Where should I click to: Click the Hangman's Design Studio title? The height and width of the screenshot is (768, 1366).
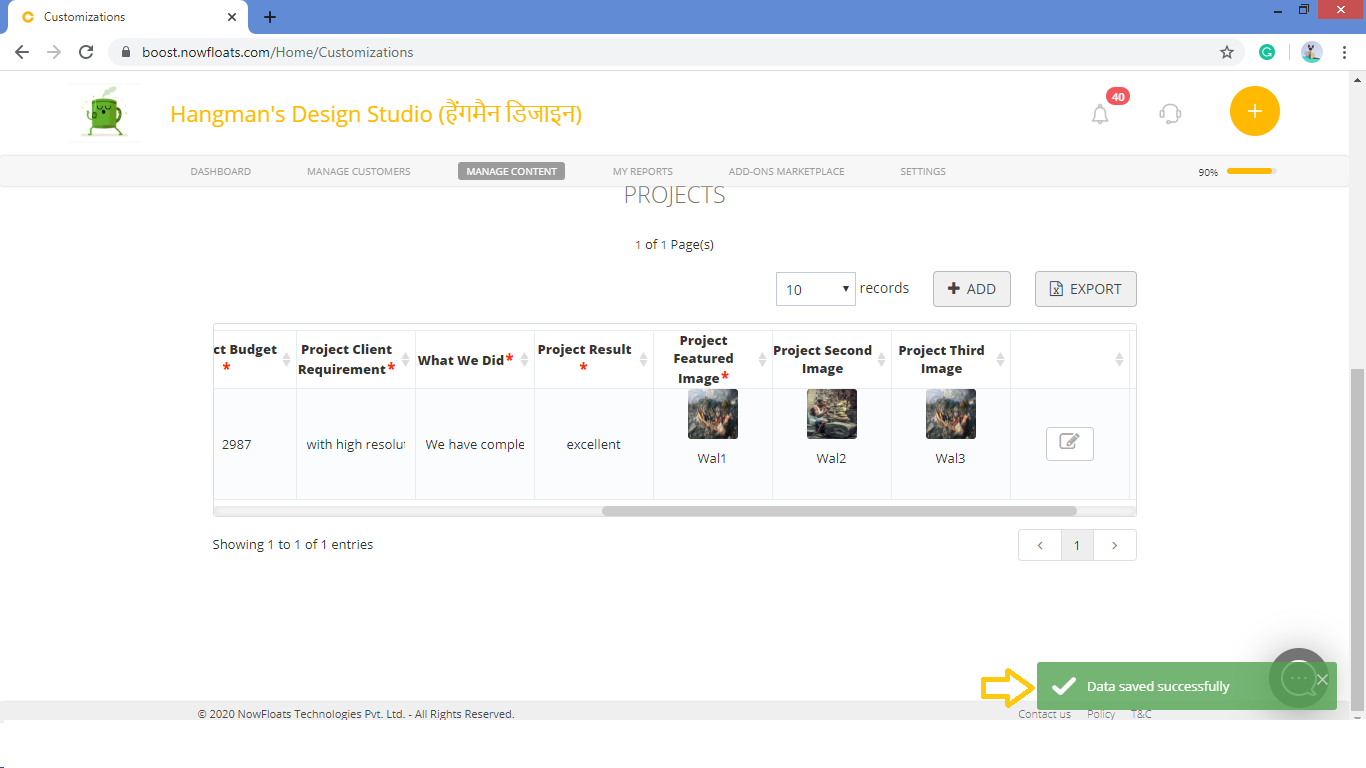(376, 114)
